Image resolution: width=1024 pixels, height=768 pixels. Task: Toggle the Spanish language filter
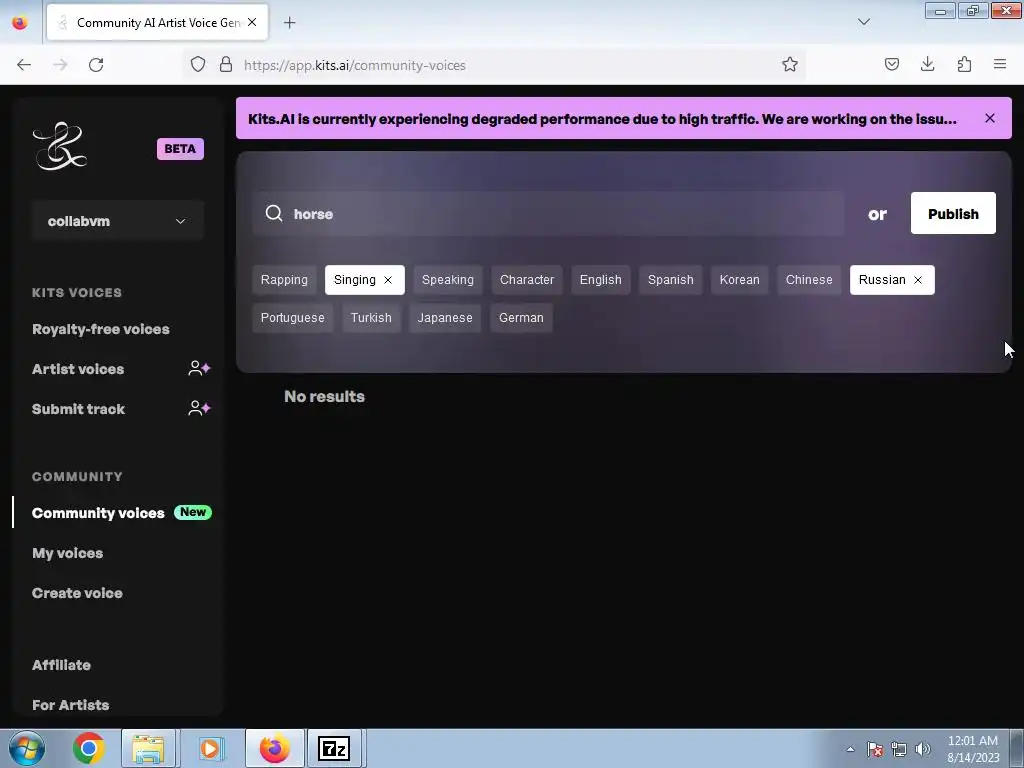(671, 280)
